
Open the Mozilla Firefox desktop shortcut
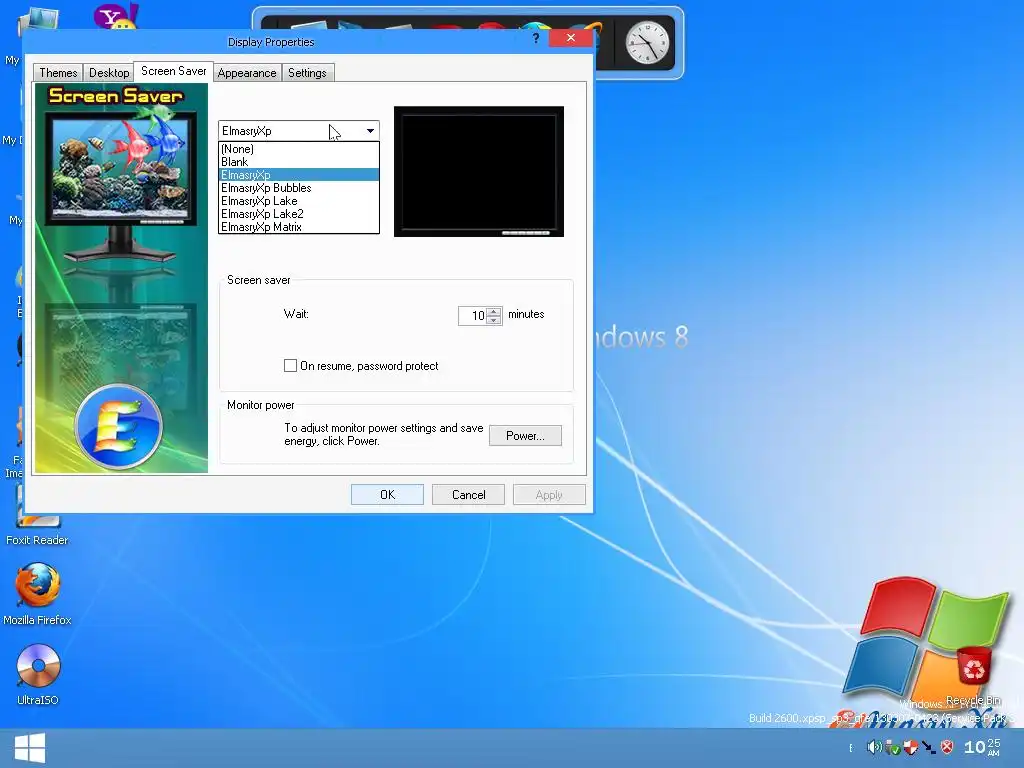coord(37,594)
